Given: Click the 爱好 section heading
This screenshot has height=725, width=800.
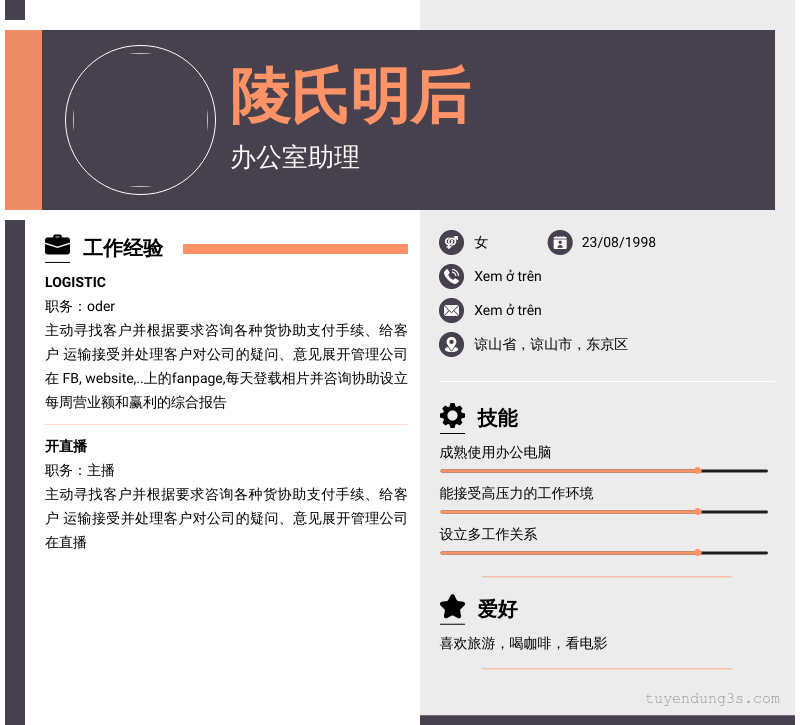Looking at the screenshot, I should 497,609.
